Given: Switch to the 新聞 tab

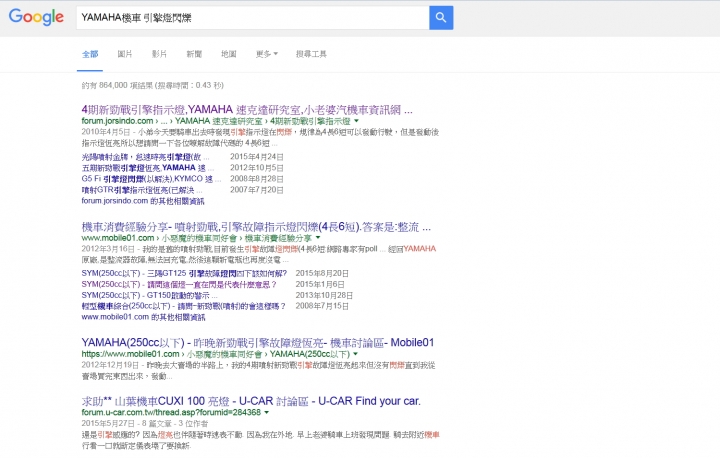Looking at the screenshot, I should click(194, 54).
